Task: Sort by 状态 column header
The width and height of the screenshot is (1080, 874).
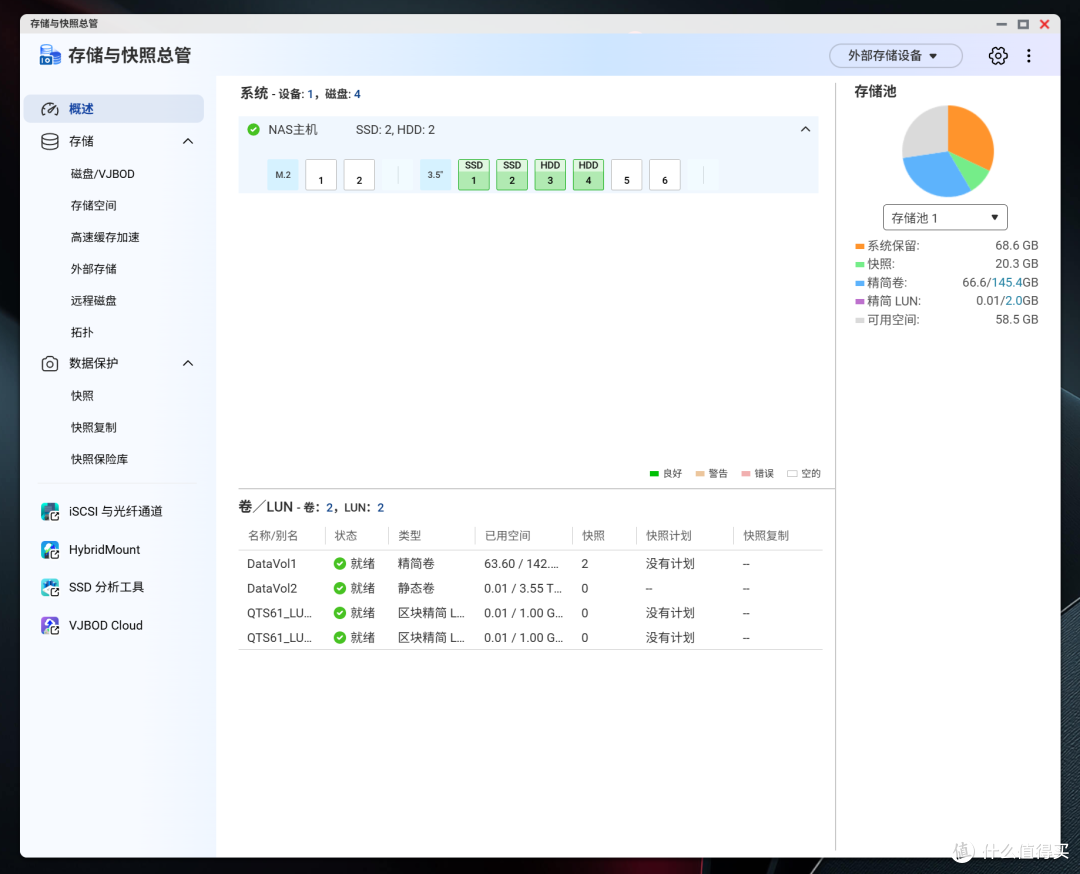Action: pyautogui.click(x=346, y=536)
